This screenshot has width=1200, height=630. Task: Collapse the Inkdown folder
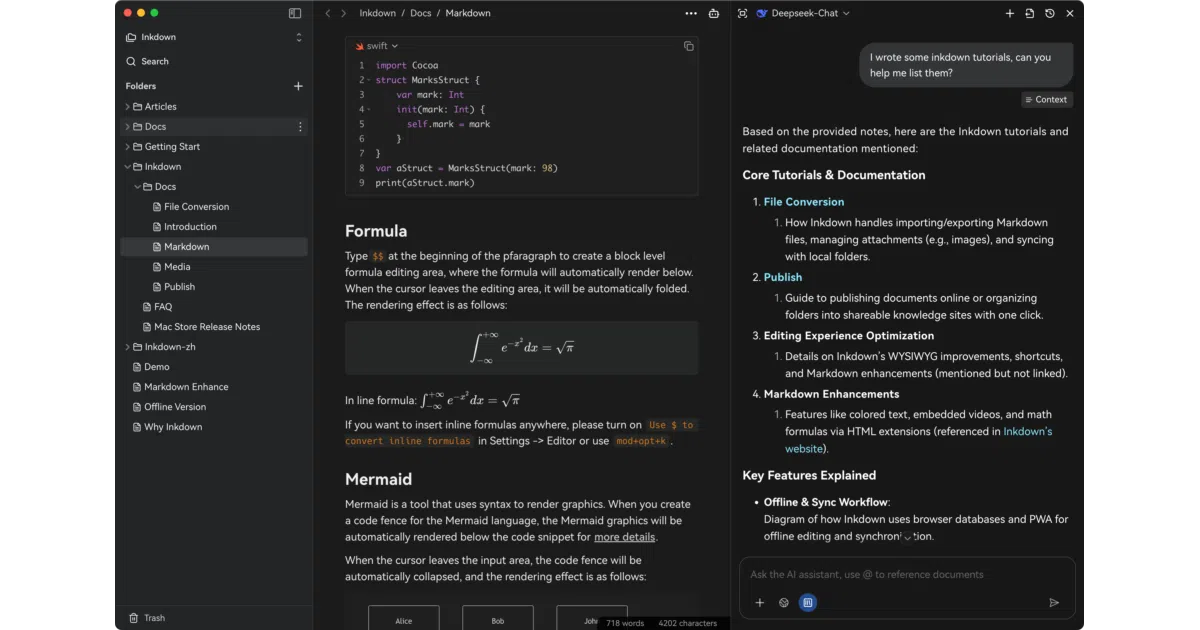[127, 167]
